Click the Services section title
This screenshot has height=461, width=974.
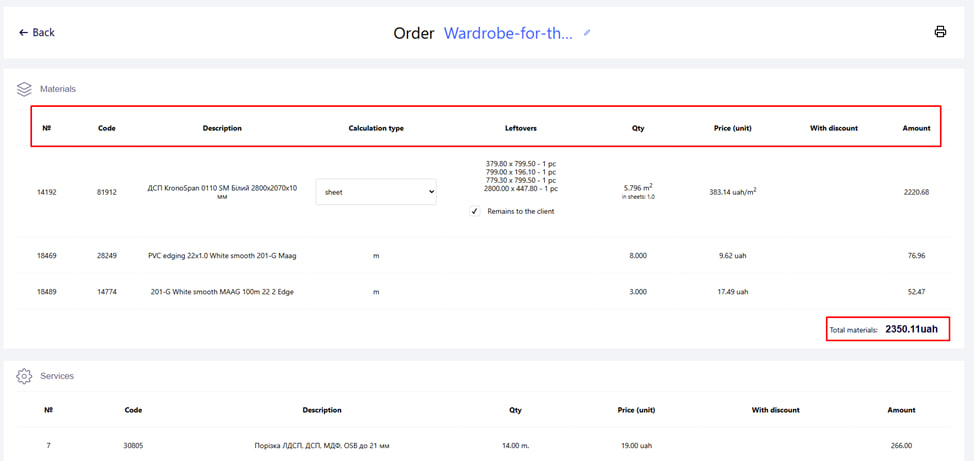pyautogui.click(x=57, y=376)
